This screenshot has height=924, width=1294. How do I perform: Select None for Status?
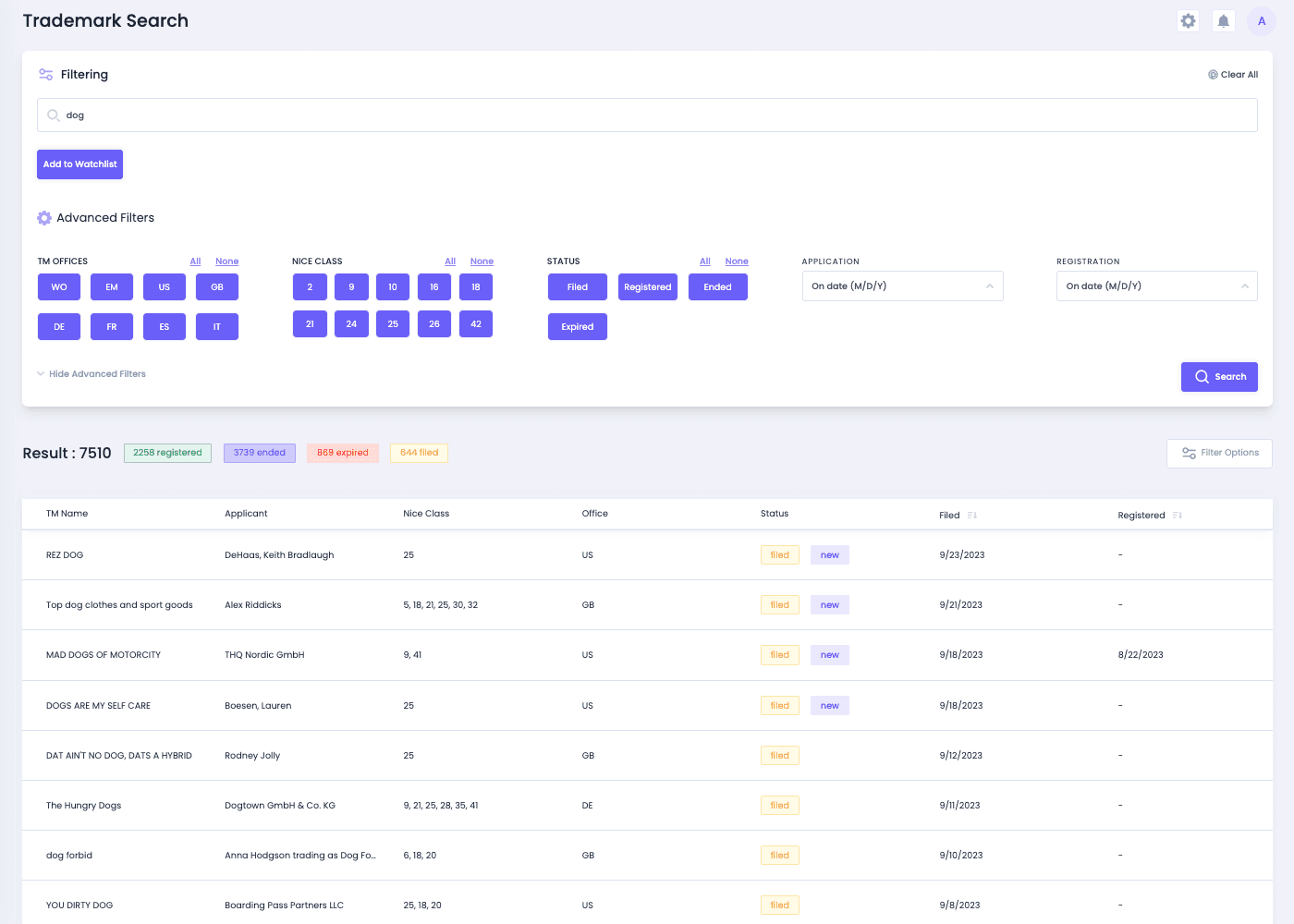pyautogui.click(x=737, y=261)
